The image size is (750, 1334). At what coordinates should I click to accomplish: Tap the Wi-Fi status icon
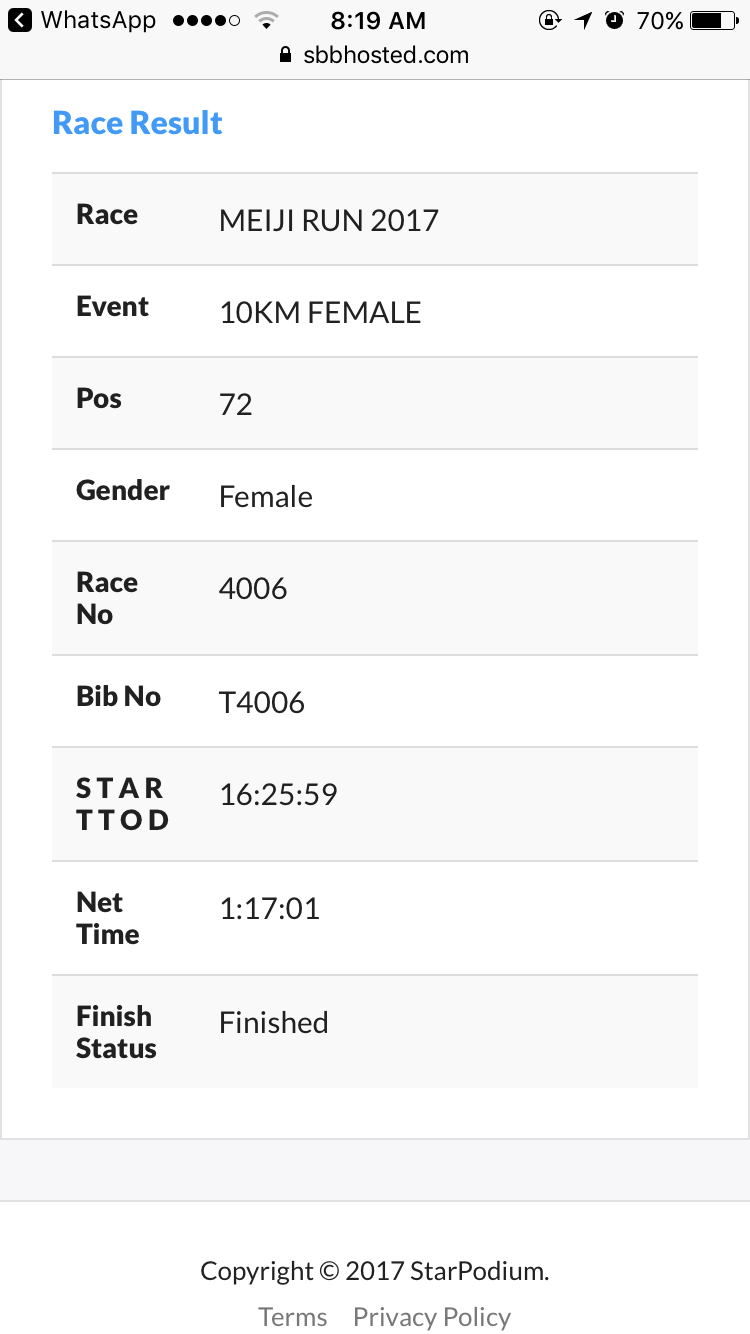point(266,20)
